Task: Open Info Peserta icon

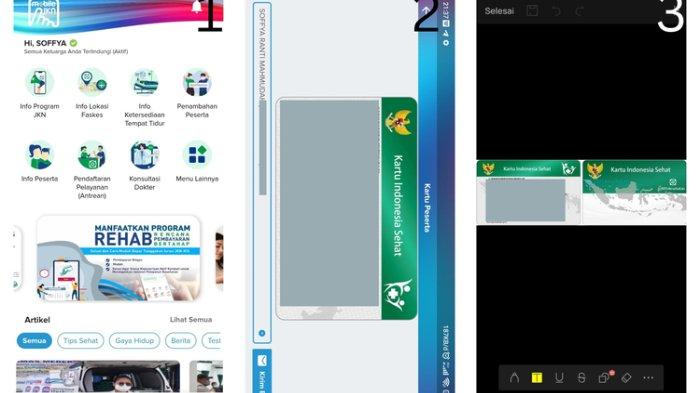Action: (x=39, y=155)
